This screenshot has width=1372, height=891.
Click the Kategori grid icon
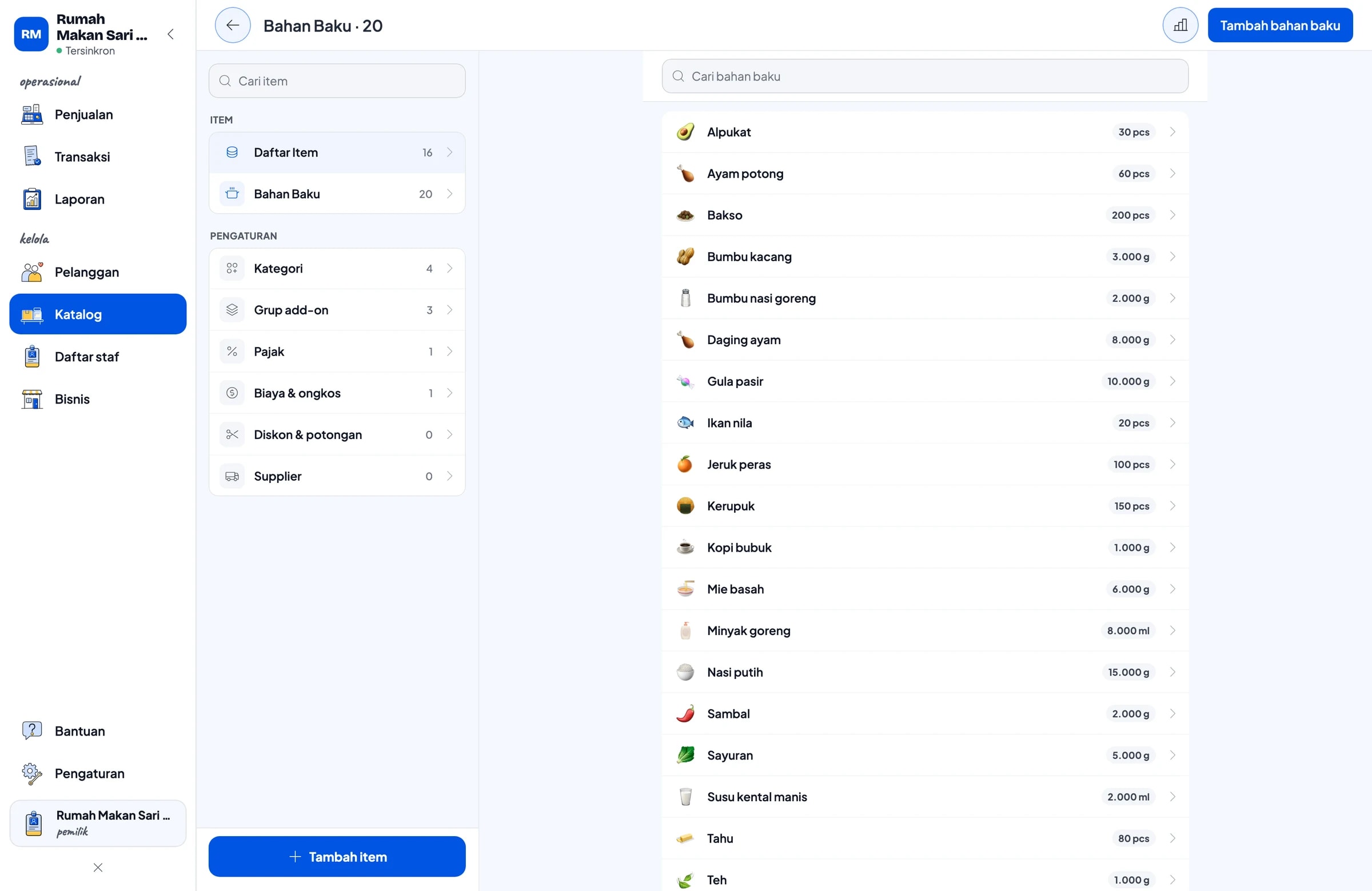click(232, 269)
